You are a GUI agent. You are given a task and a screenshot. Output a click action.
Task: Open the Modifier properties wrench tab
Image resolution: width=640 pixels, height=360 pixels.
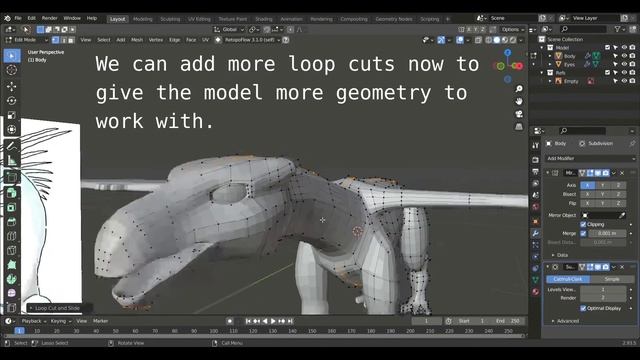tap(536, 233)
